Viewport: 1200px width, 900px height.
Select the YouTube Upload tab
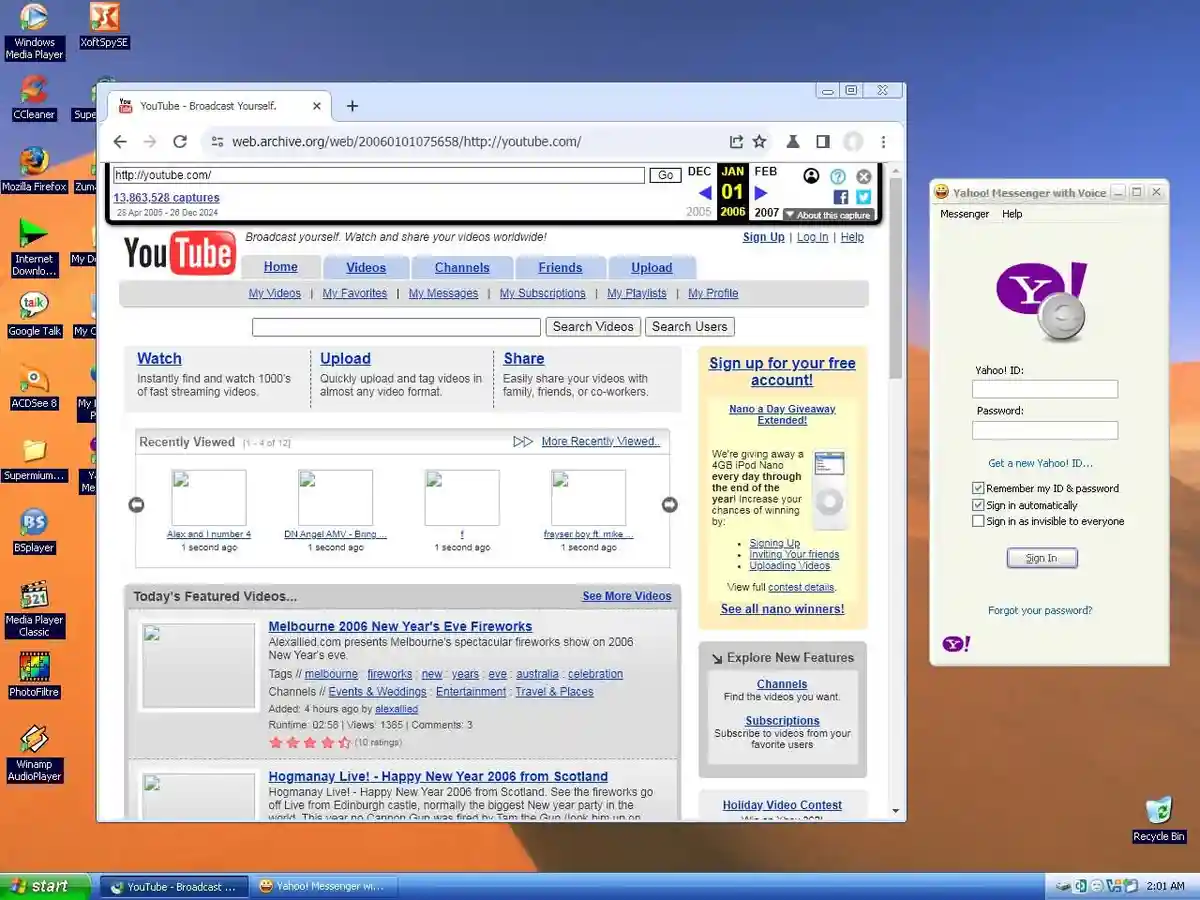(x=652, y=267)
